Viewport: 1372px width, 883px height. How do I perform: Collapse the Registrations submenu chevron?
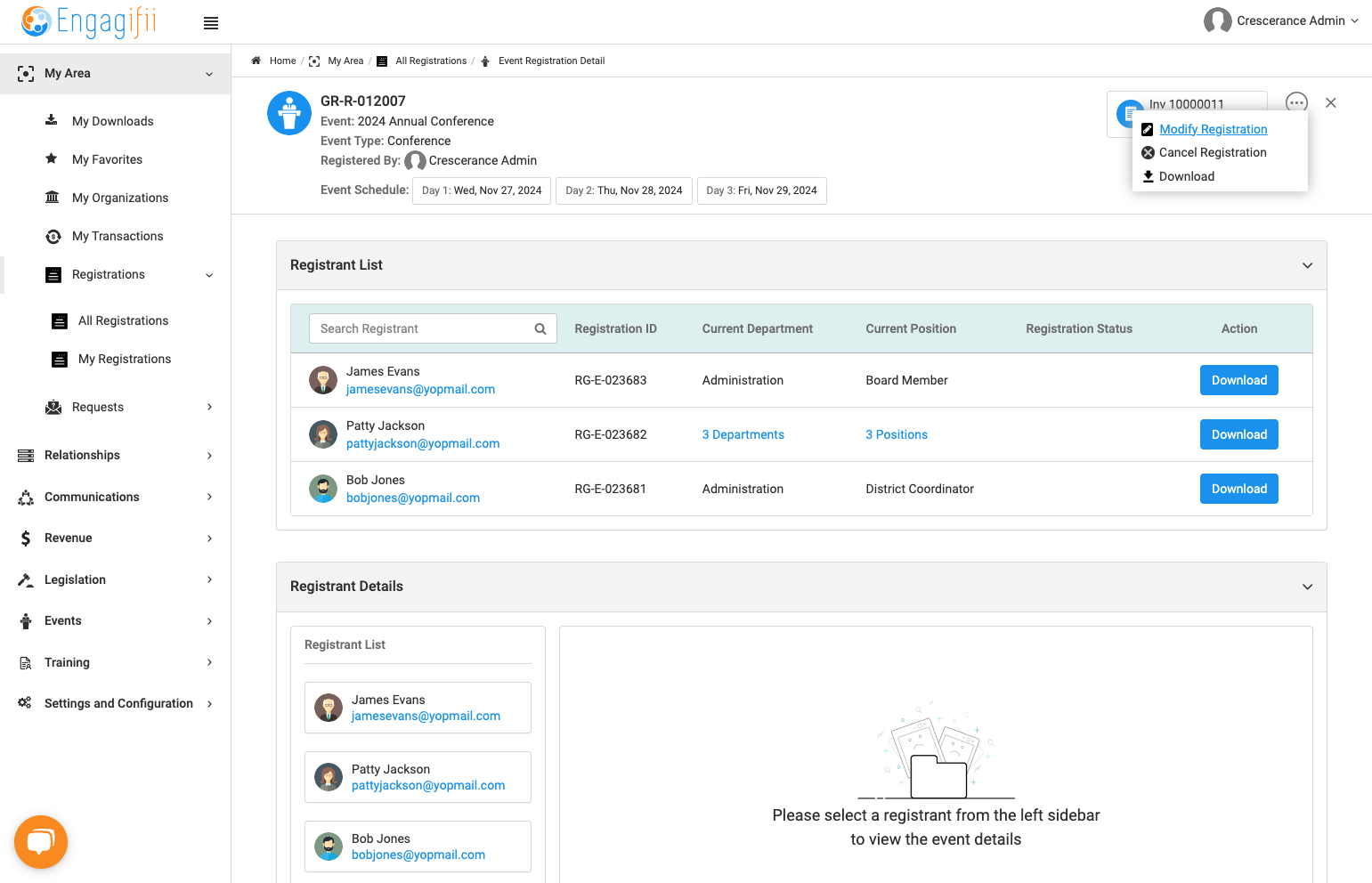[209, 275]
